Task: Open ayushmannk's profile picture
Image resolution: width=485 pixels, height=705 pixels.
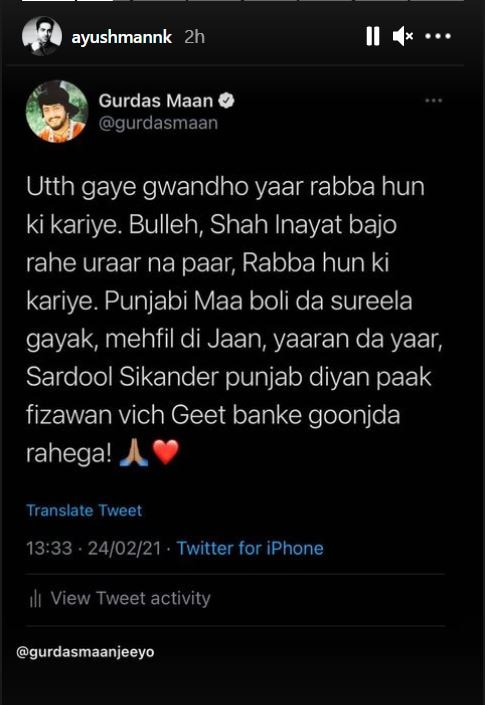Action: click(x=42, y=36)
